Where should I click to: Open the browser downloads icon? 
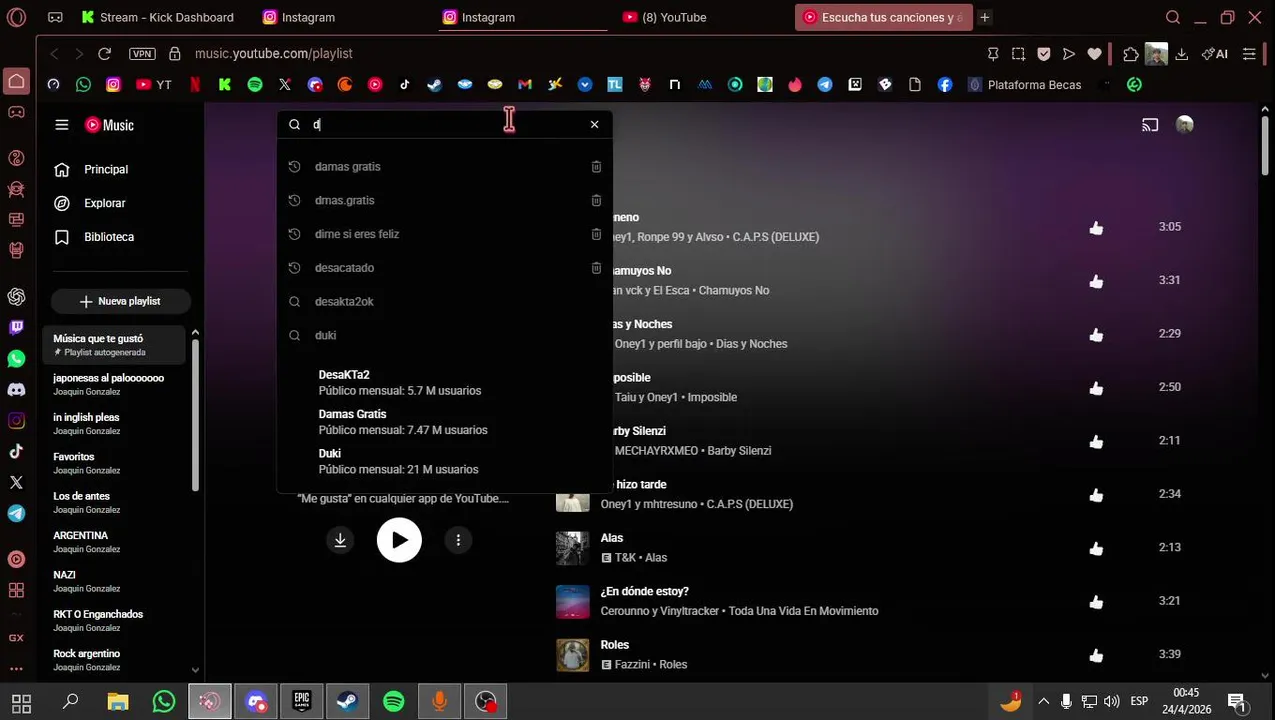1182,54
